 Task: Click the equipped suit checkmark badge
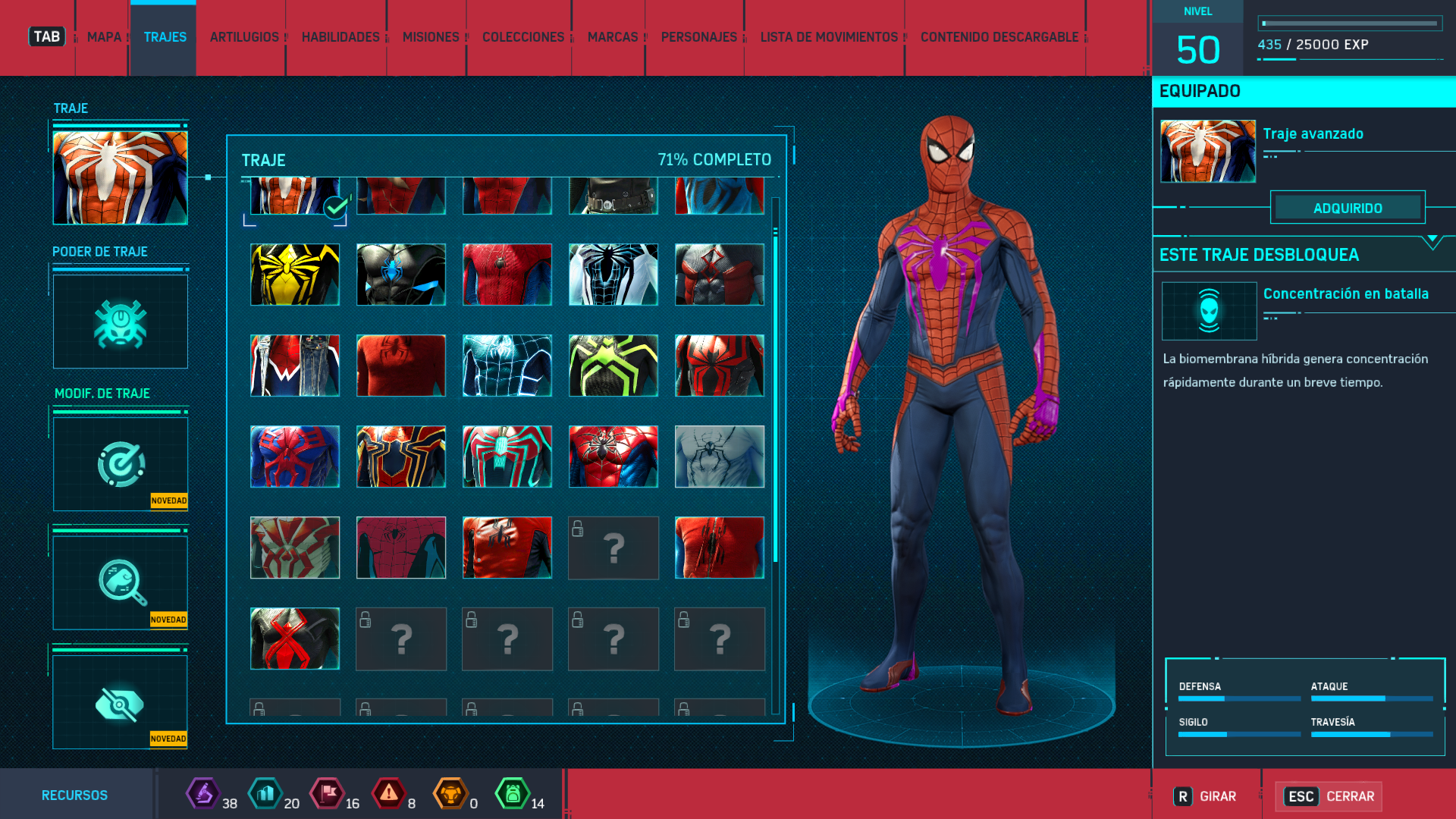tap(335, 206)
